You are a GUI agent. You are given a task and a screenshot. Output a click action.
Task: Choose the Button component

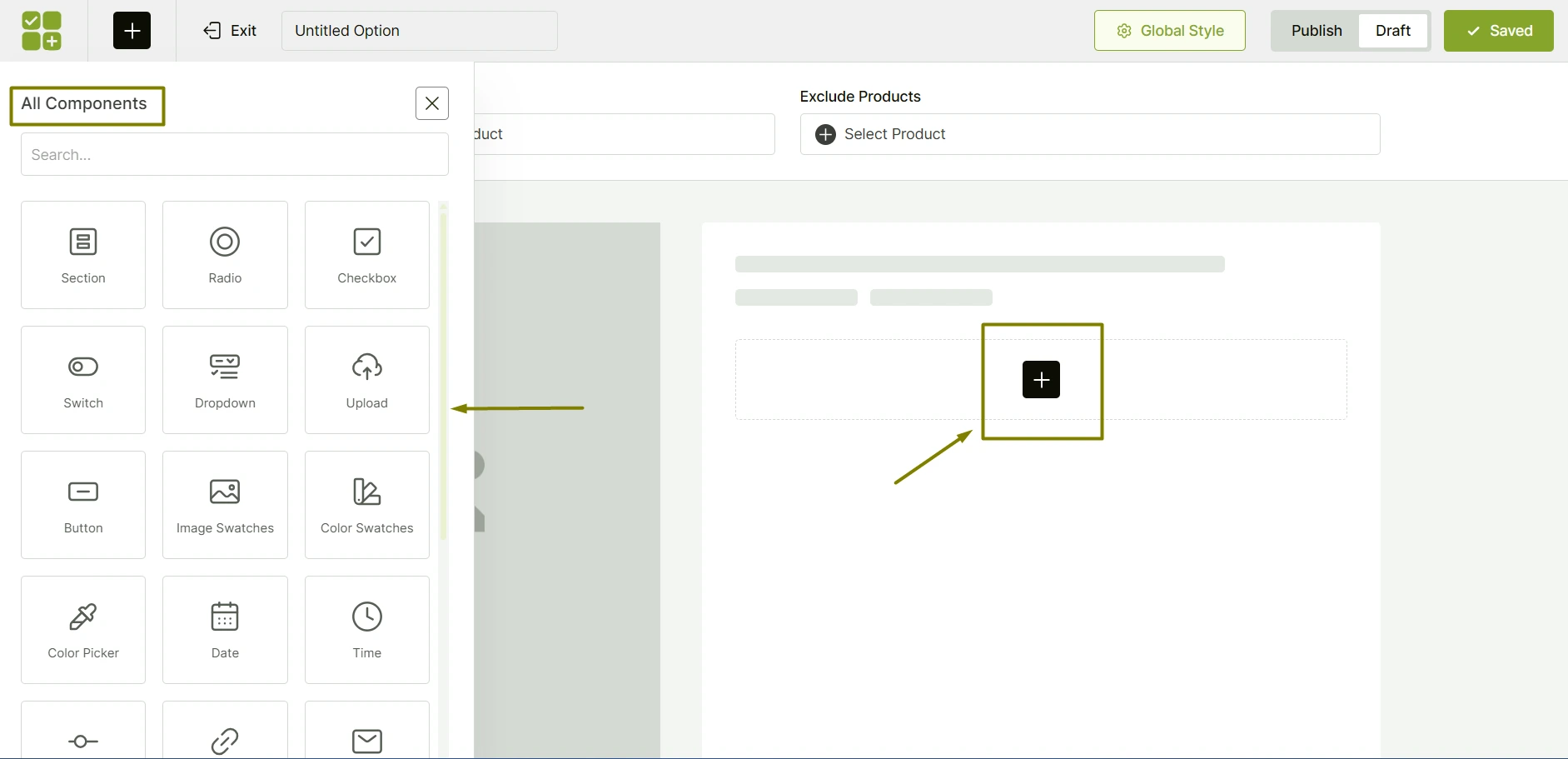click(82, 504)
